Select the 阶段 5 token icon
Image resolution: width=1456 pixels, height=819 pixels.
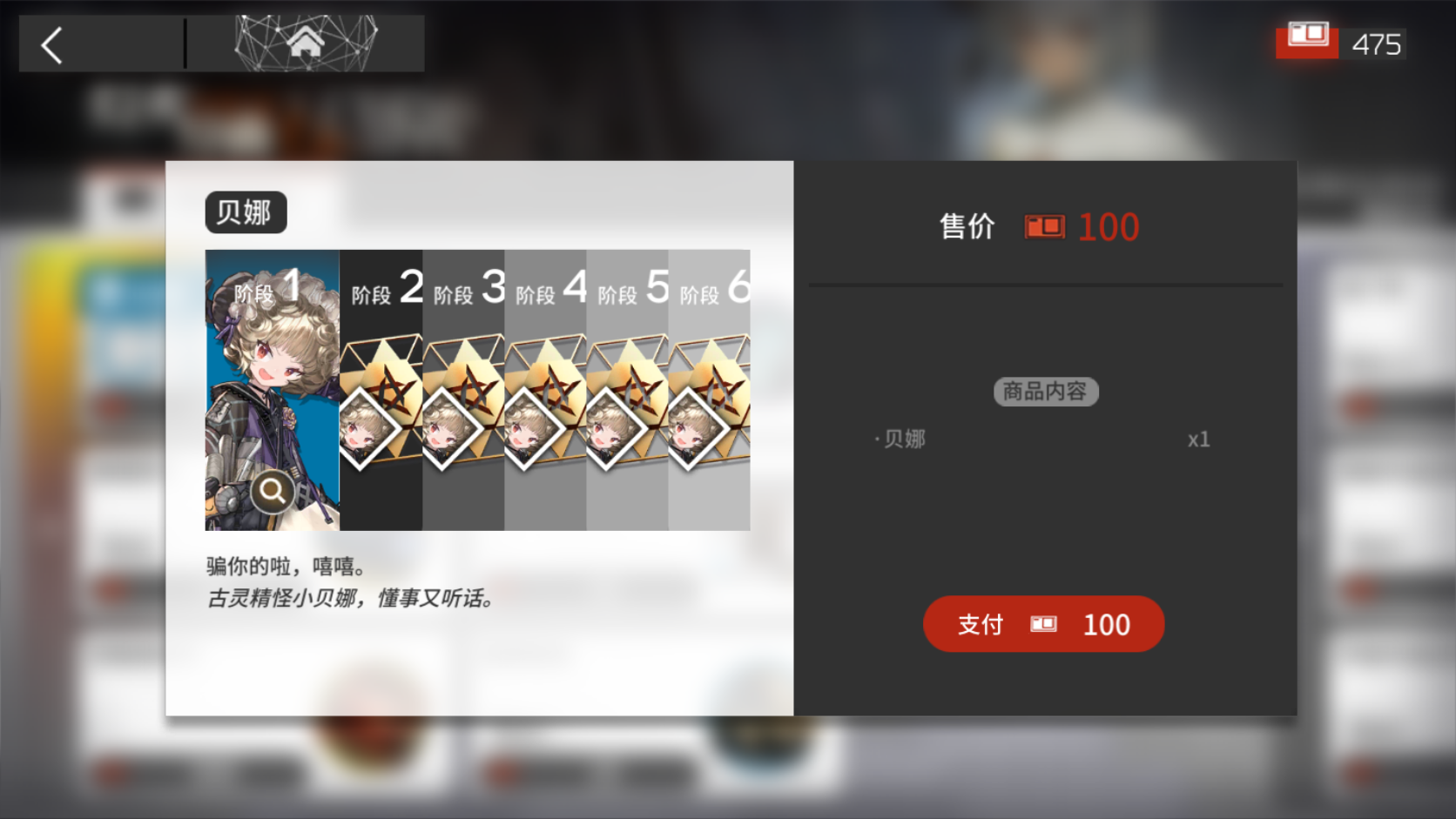[x=627, y=404]
